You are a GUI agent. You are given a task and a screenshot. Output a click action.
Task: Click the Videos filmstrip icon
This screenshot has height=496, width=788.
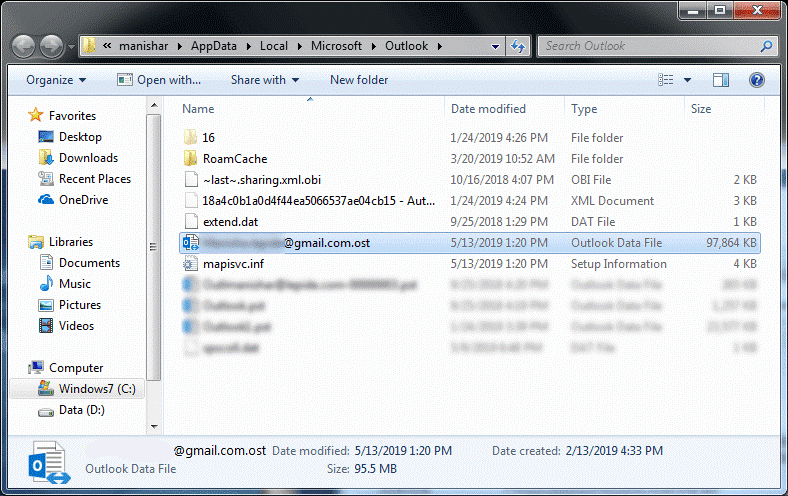[46, 326]
